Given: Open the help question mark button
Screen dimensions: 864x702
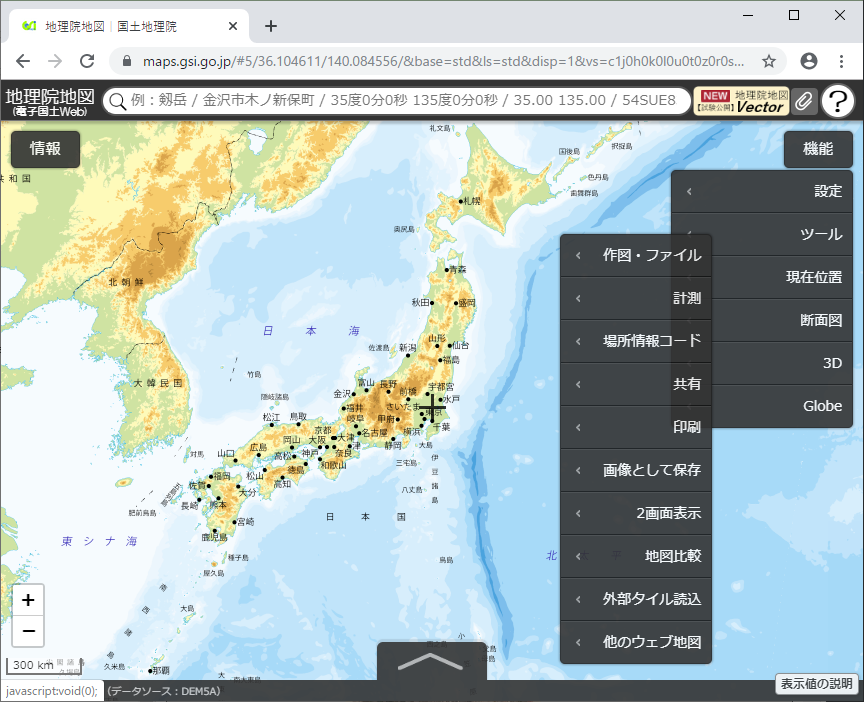Looking at the screenshot, I should coord(838,101).
